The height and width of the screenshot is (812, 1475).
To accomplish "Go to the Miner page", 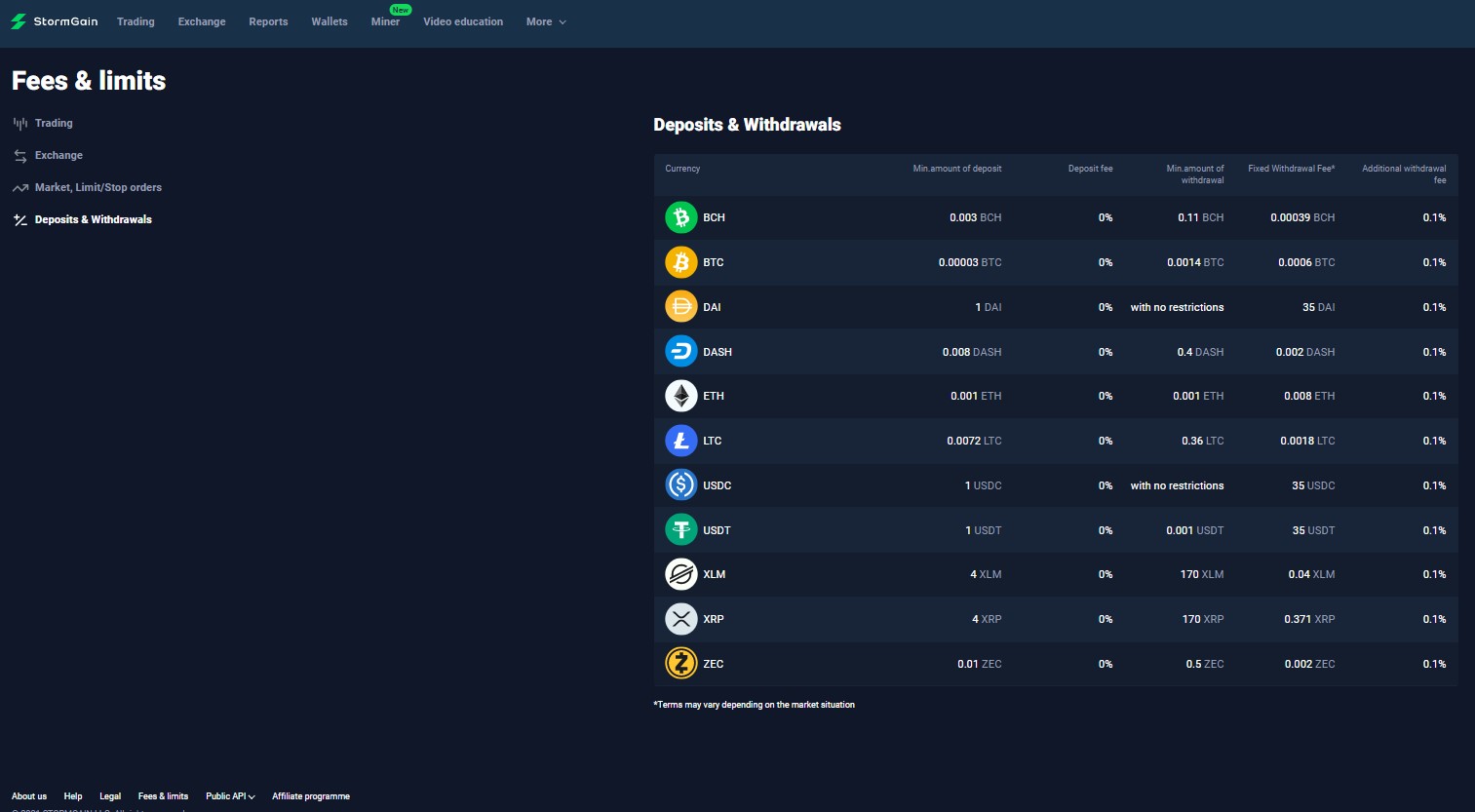I will (x=385, y=21).
